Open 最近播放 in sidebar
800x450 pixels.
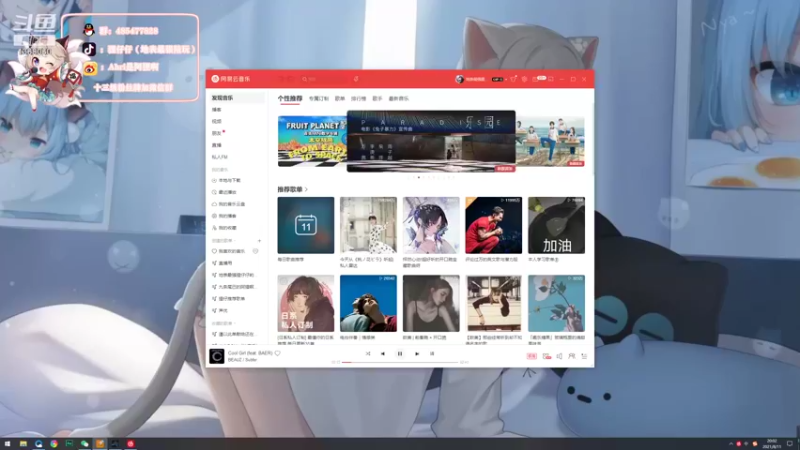coord(224,192)
